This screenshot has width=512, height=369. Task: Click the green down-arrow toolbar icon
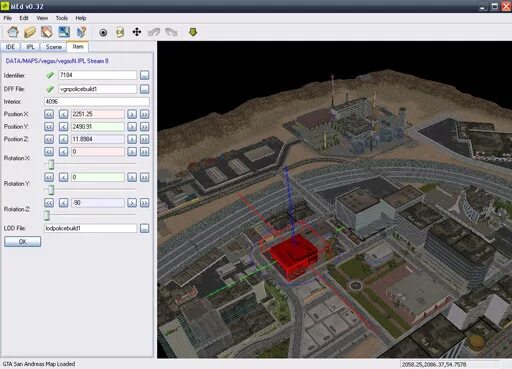click(193, 32)
